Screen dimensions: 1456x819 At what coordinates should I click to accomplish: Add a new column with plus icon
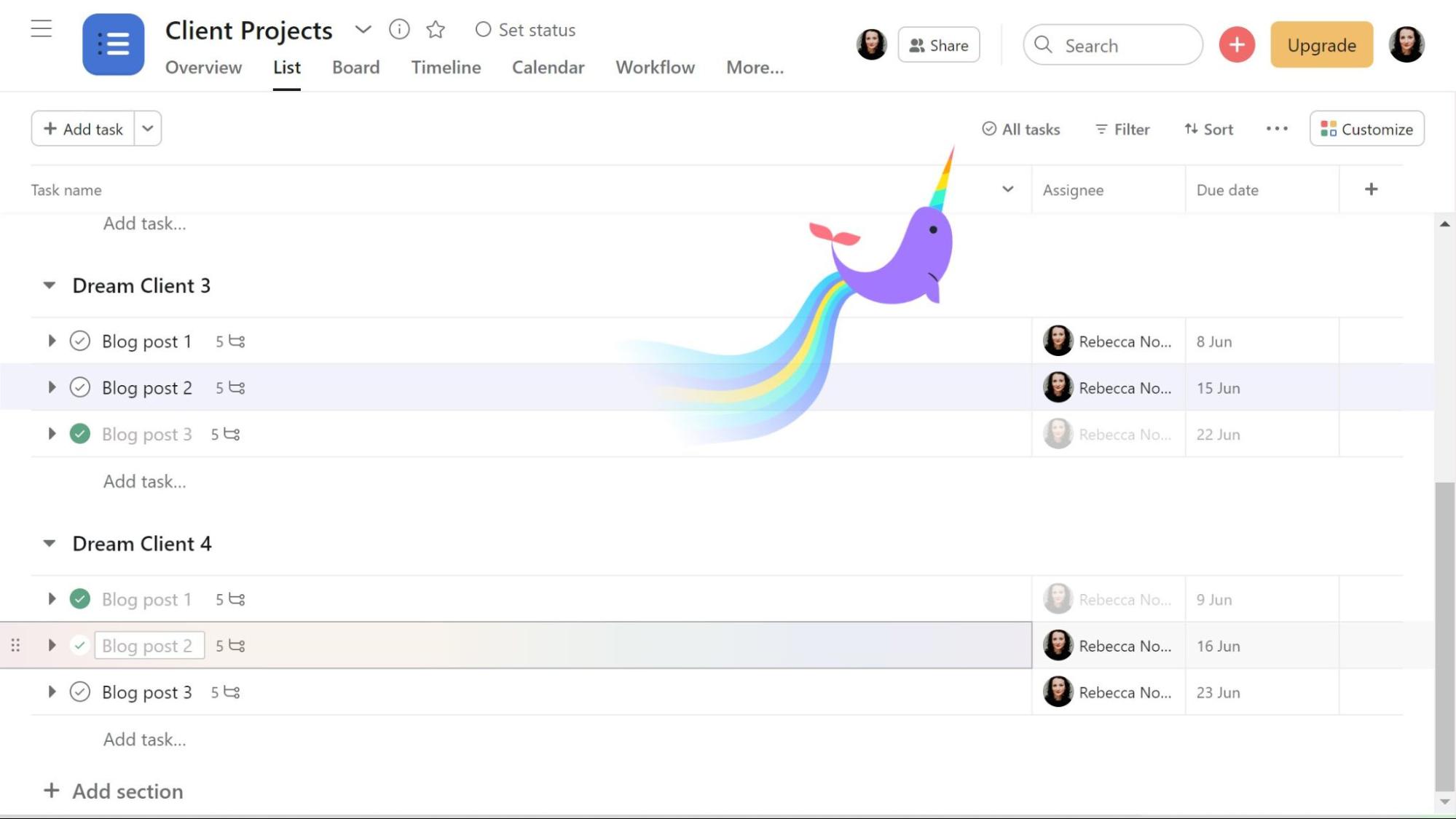click(x=1371, y=189)
